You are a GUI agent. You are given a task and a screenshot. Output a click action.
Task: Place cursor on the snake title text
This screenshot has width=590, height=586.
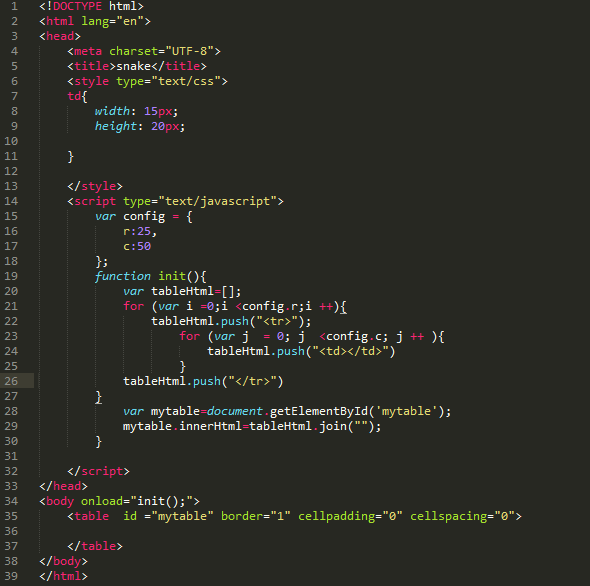134,66
